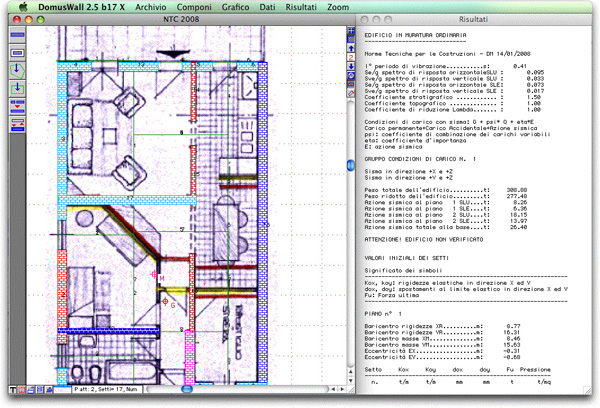Image resolution: width=600 pixels, height=408 pixels.
Task: Select the long wall bar tool
Action: 17,36
